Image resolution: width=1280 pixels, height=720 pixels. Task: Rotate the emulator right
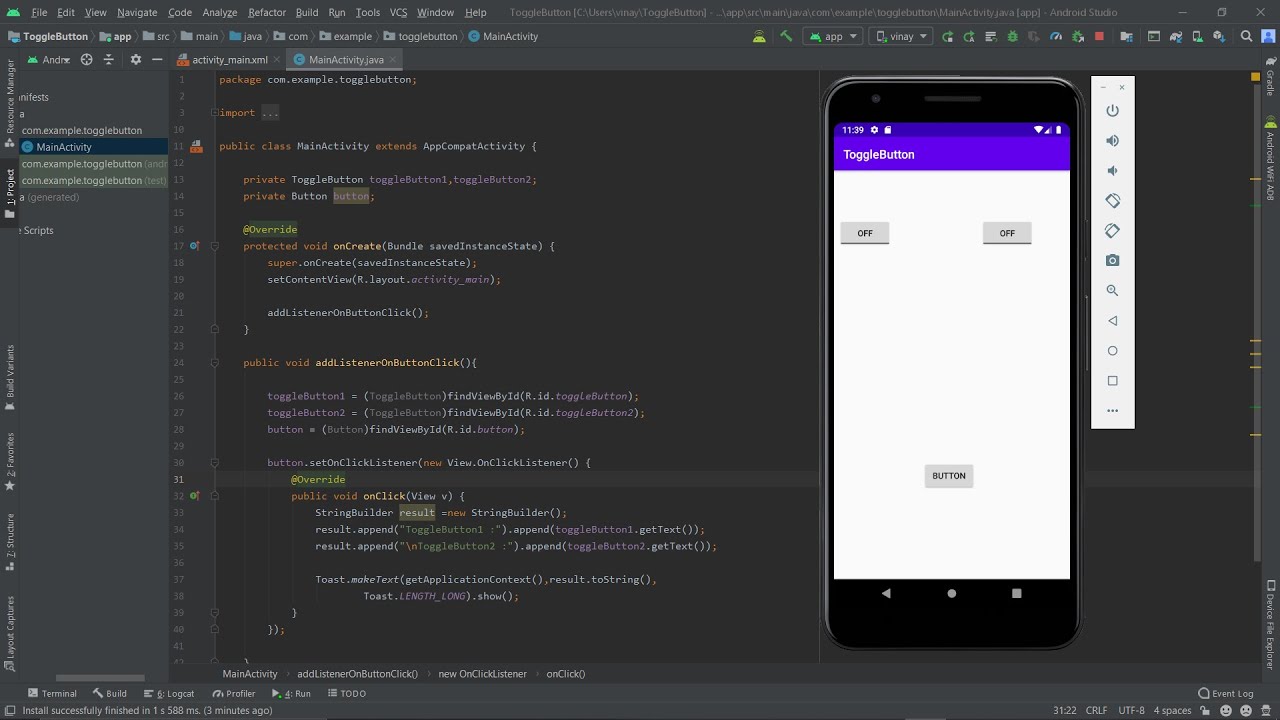1112,231
